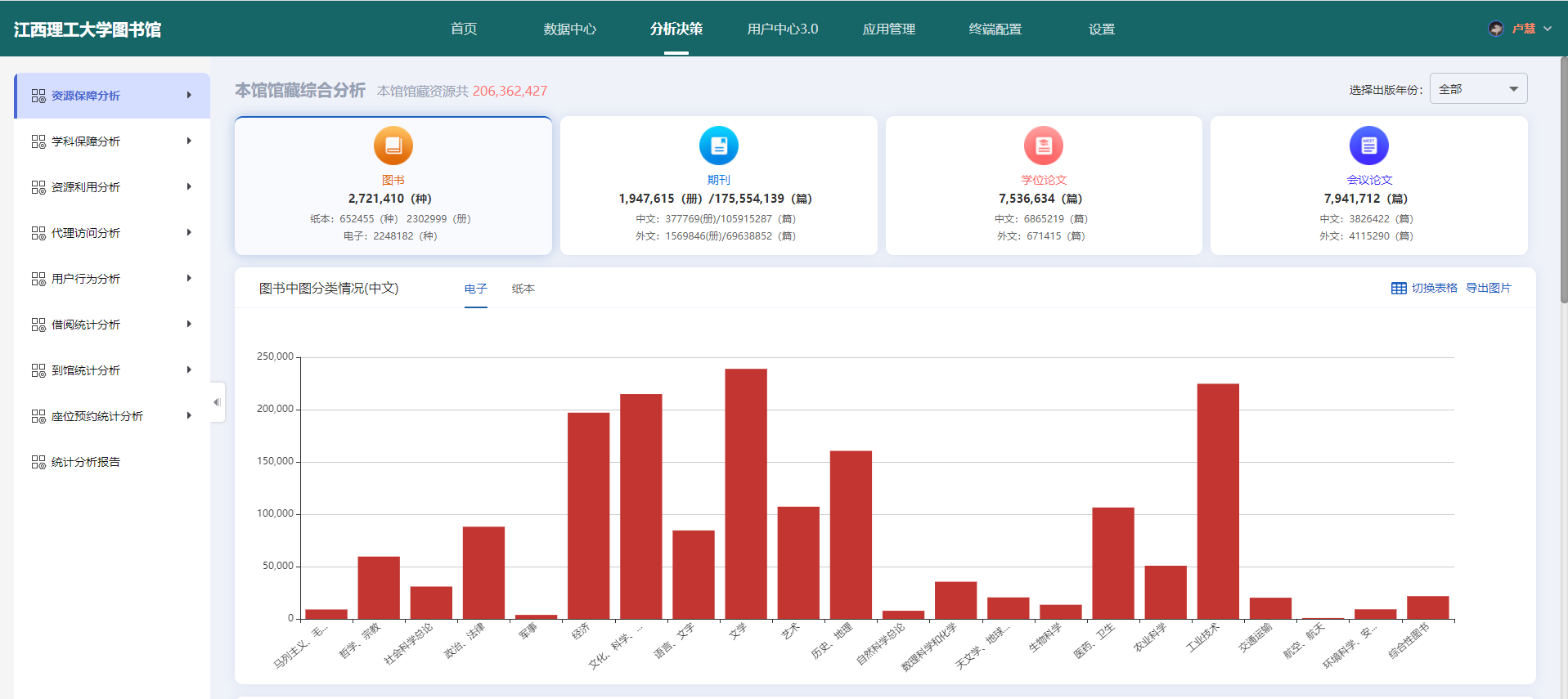This screenshot has height=699, width=1568.
Task: Collapse the sidebar using the handle arrow
Action: coord(217,402)
